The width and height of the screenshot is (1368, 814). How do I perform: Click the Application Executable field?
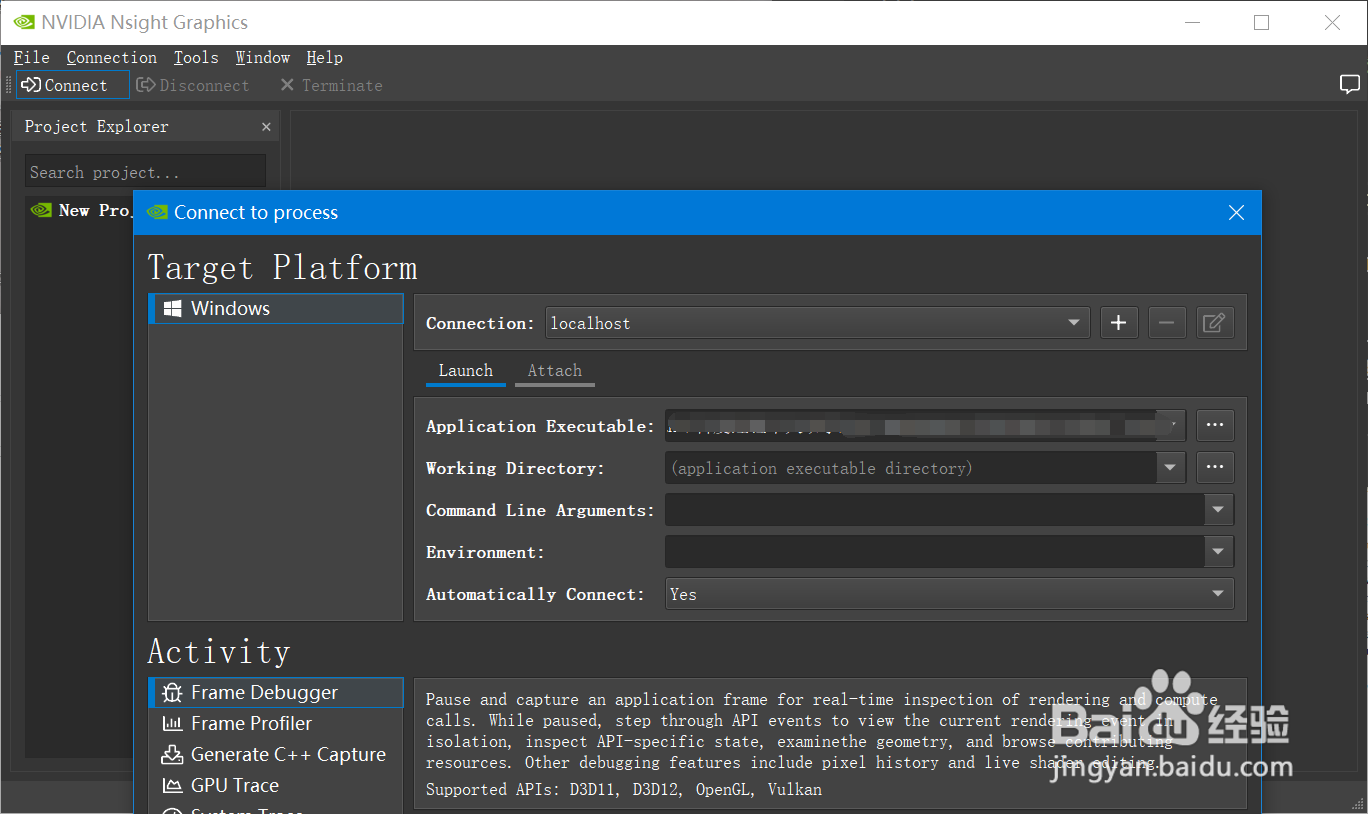point(911,426)
